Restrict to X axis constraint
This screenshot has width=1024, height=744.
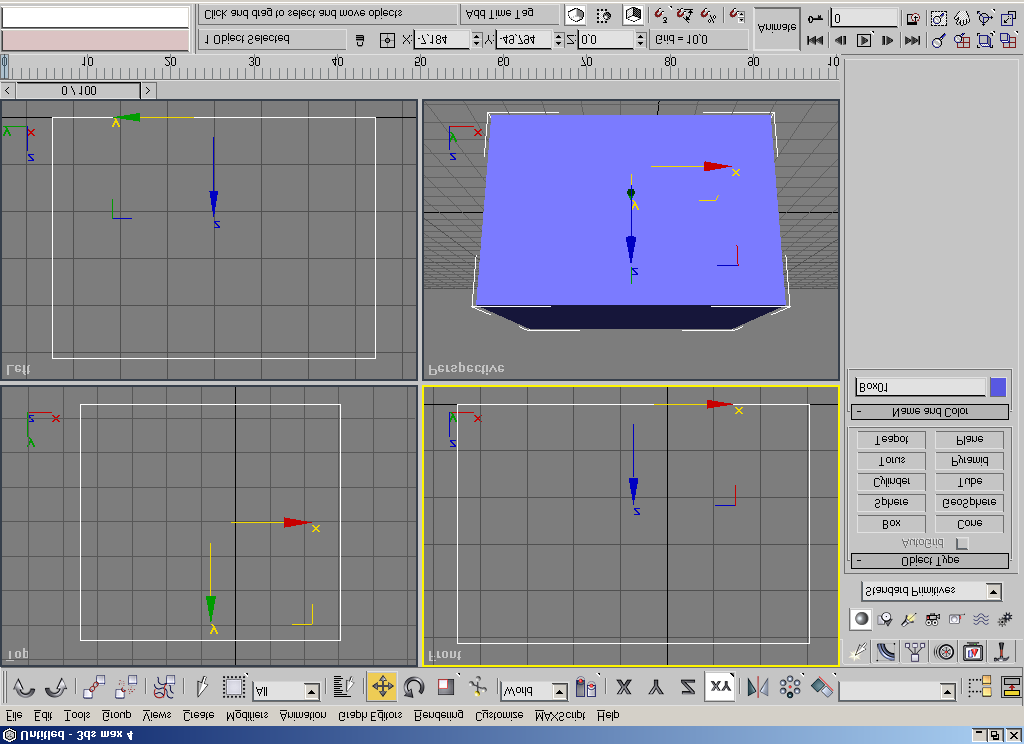tap(624, 687)
